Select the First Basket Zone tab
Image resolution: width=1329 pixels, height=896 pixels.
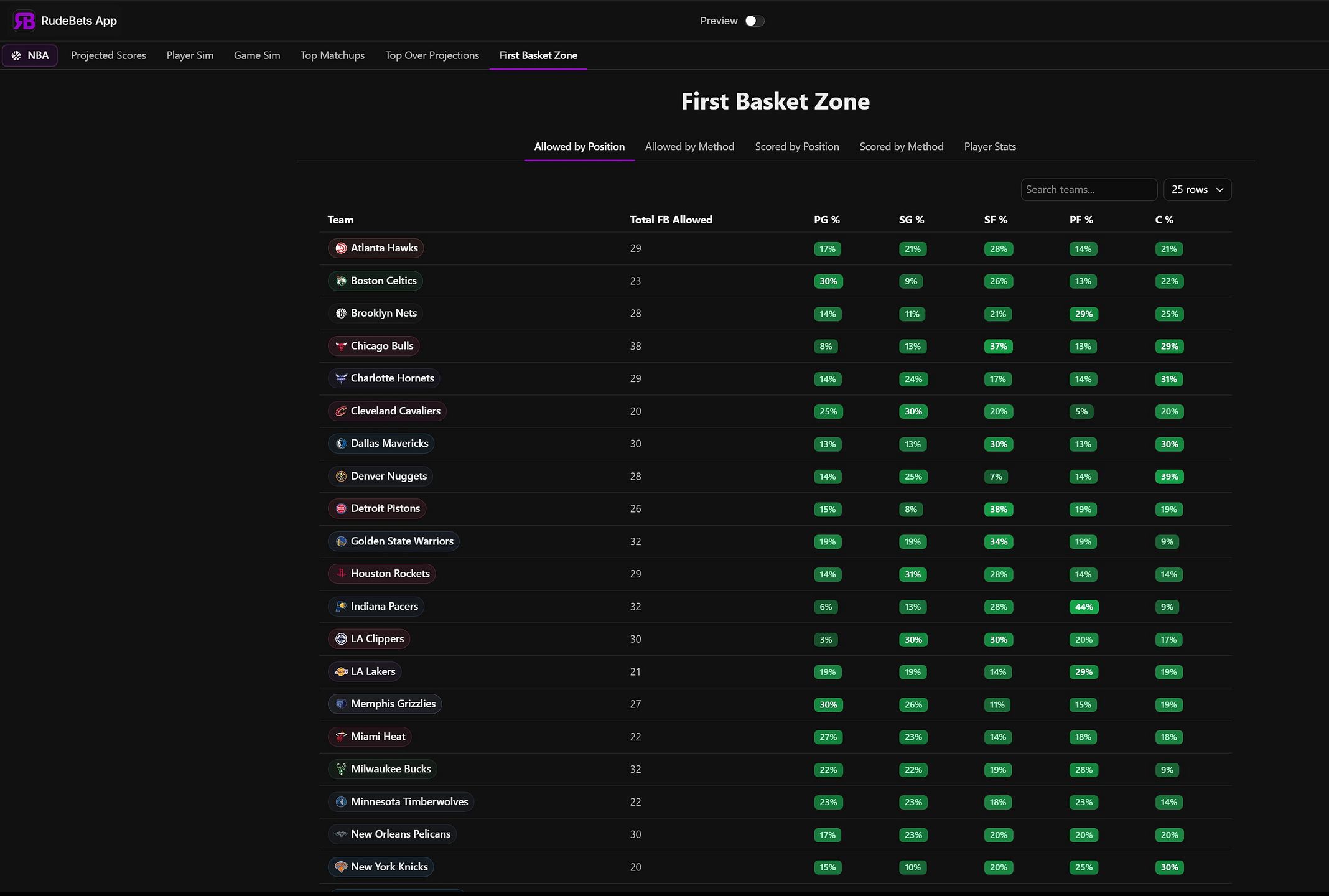tap(538, 55)
